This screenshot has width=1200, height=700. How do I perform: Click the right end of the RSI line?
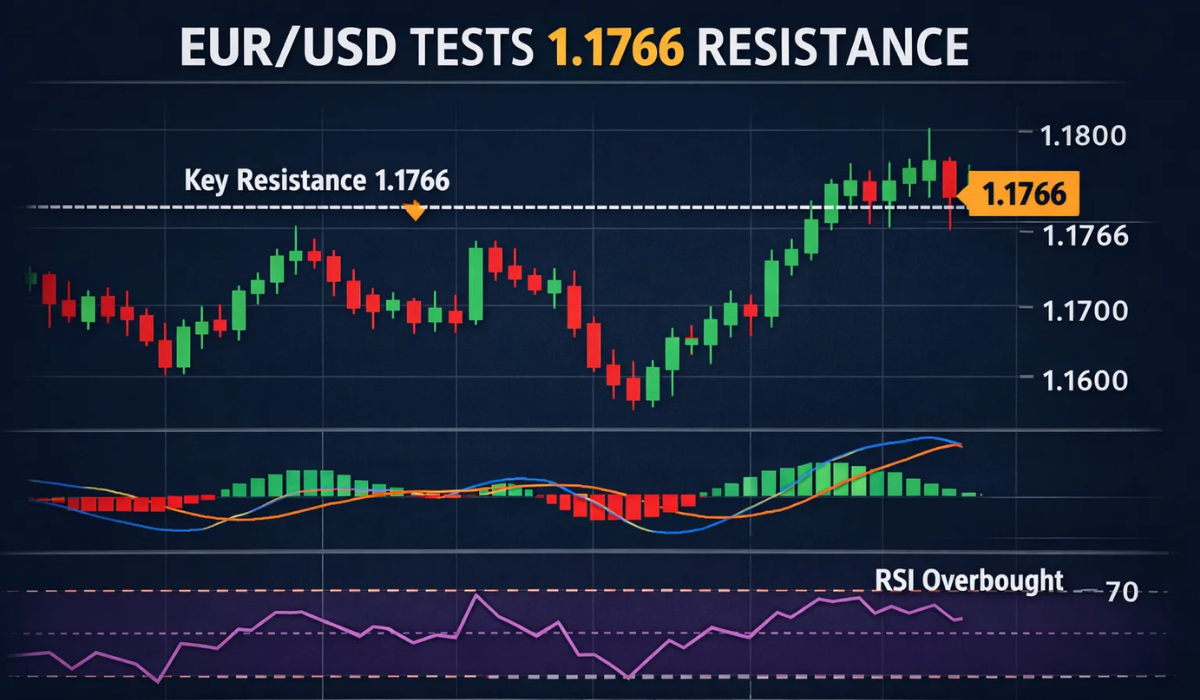960,618
